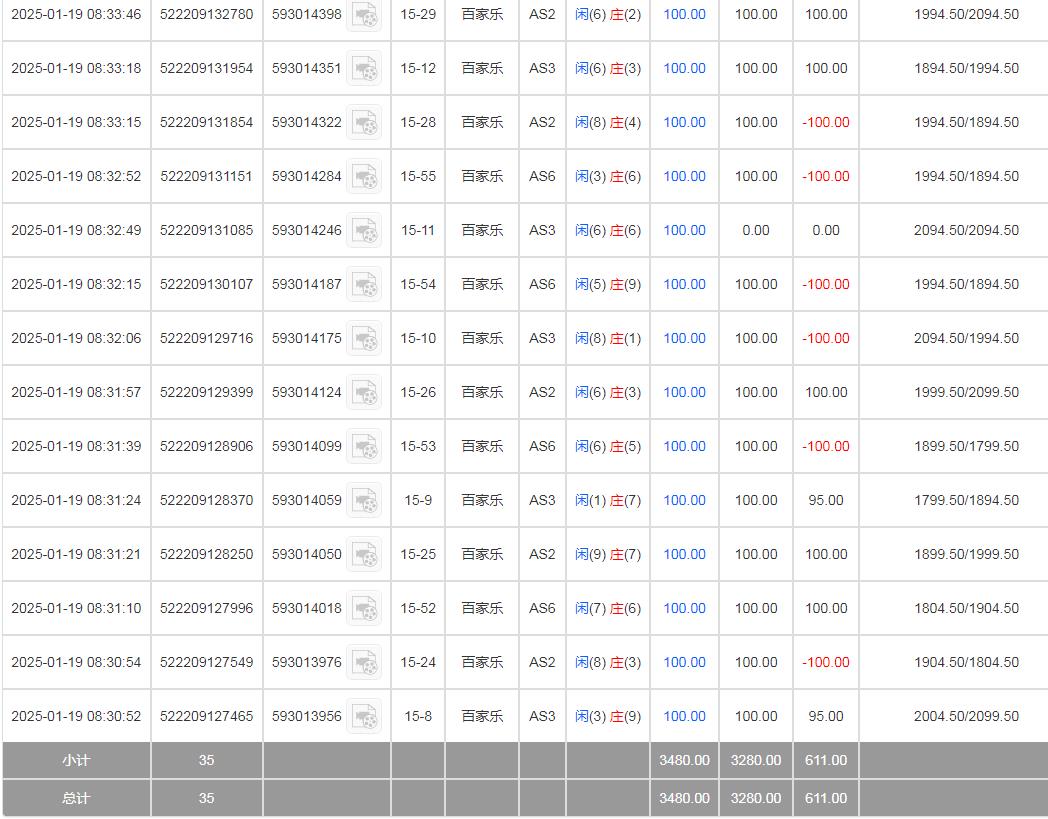Click the replay icon for 593014246
Screen dimensions: 1048x819
(x=365, y=231)
